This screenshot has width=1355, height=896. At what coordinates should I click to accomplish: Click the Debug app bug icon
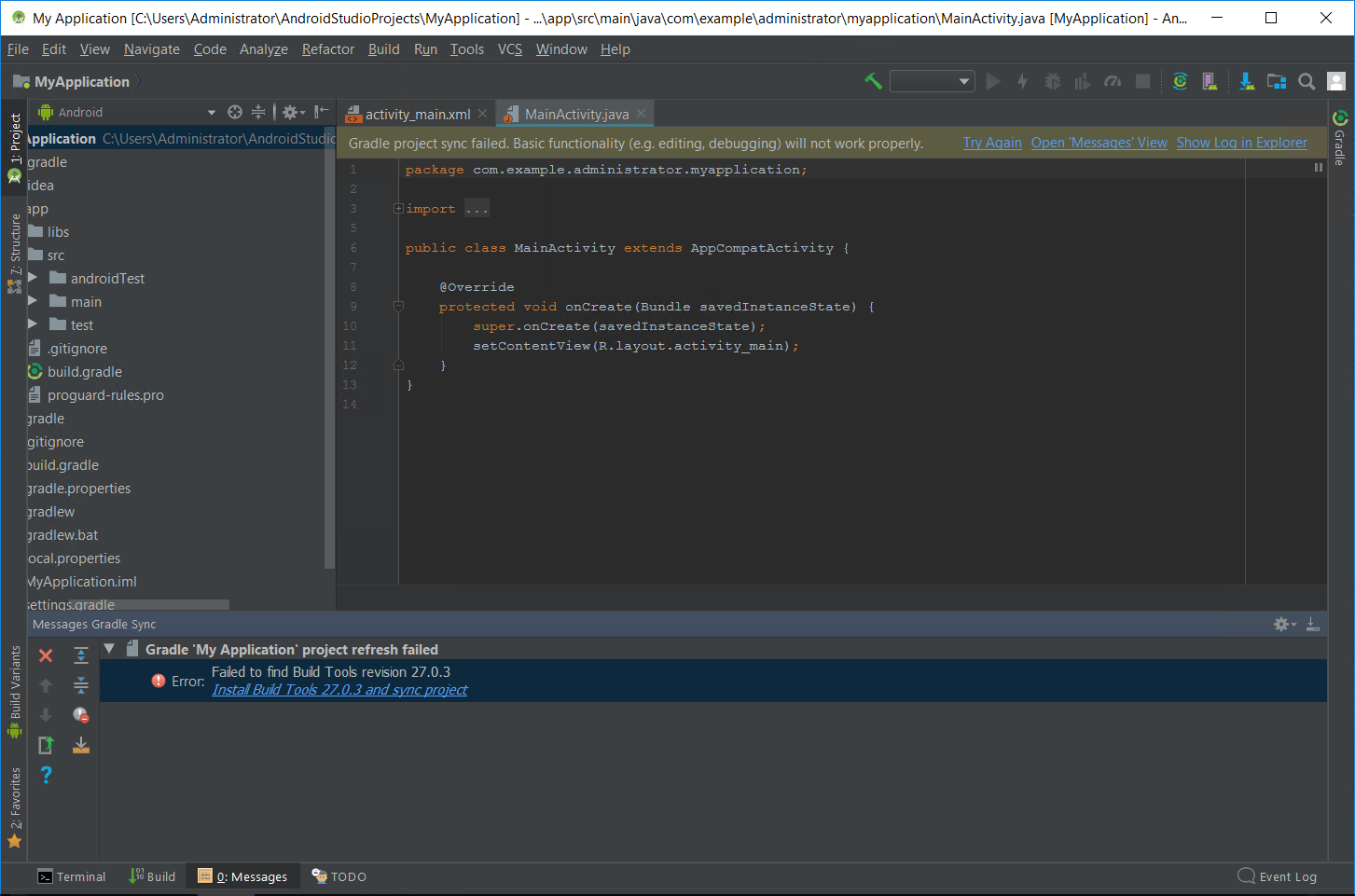[x=1053, y=81]
